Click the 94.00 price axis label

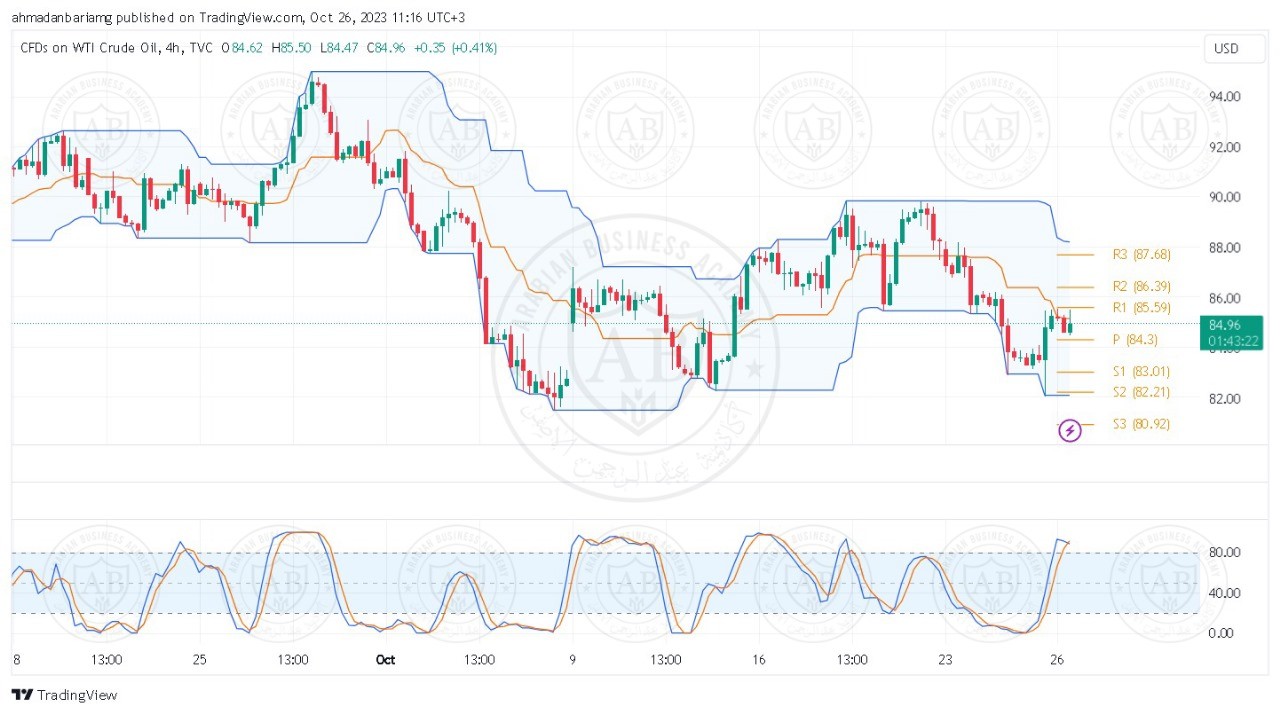[1225, 97]
